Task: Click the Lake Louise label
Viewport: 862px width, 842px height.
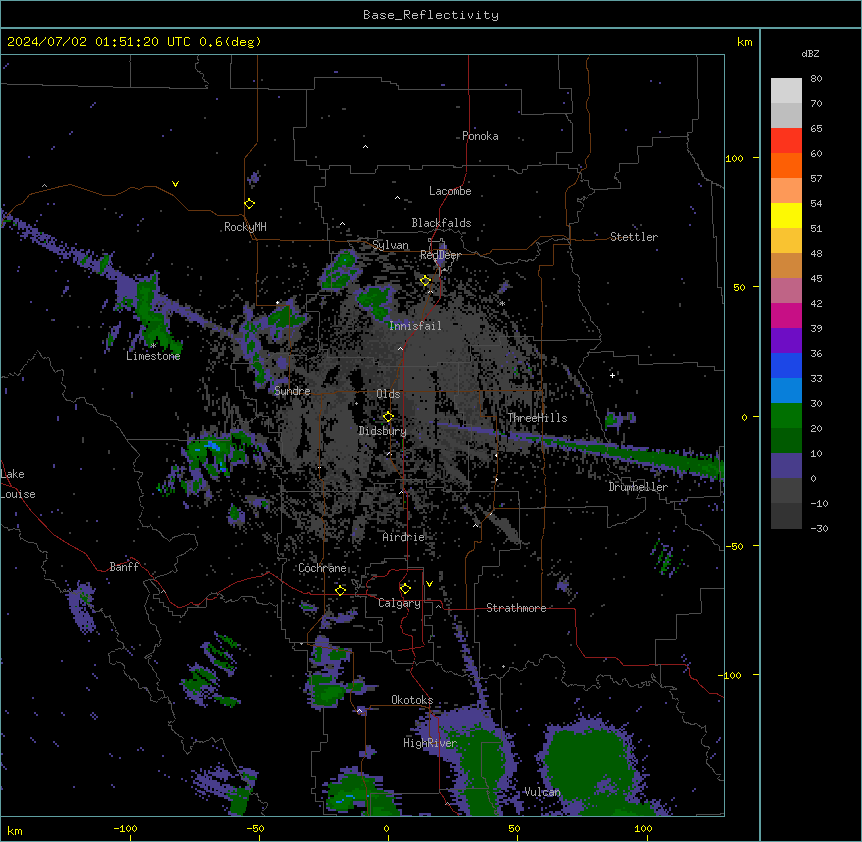Action: pos(18,484)
